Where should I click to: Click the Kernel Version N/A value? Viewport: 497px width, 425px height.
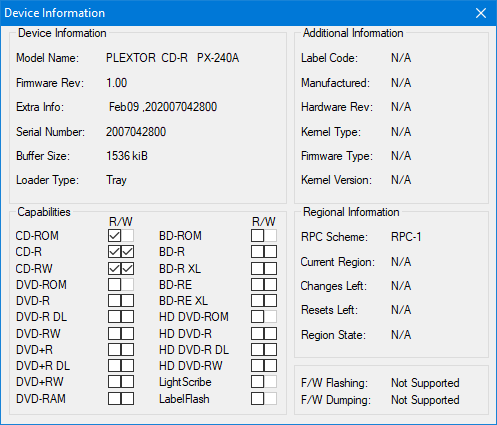(x=401, y=180)
